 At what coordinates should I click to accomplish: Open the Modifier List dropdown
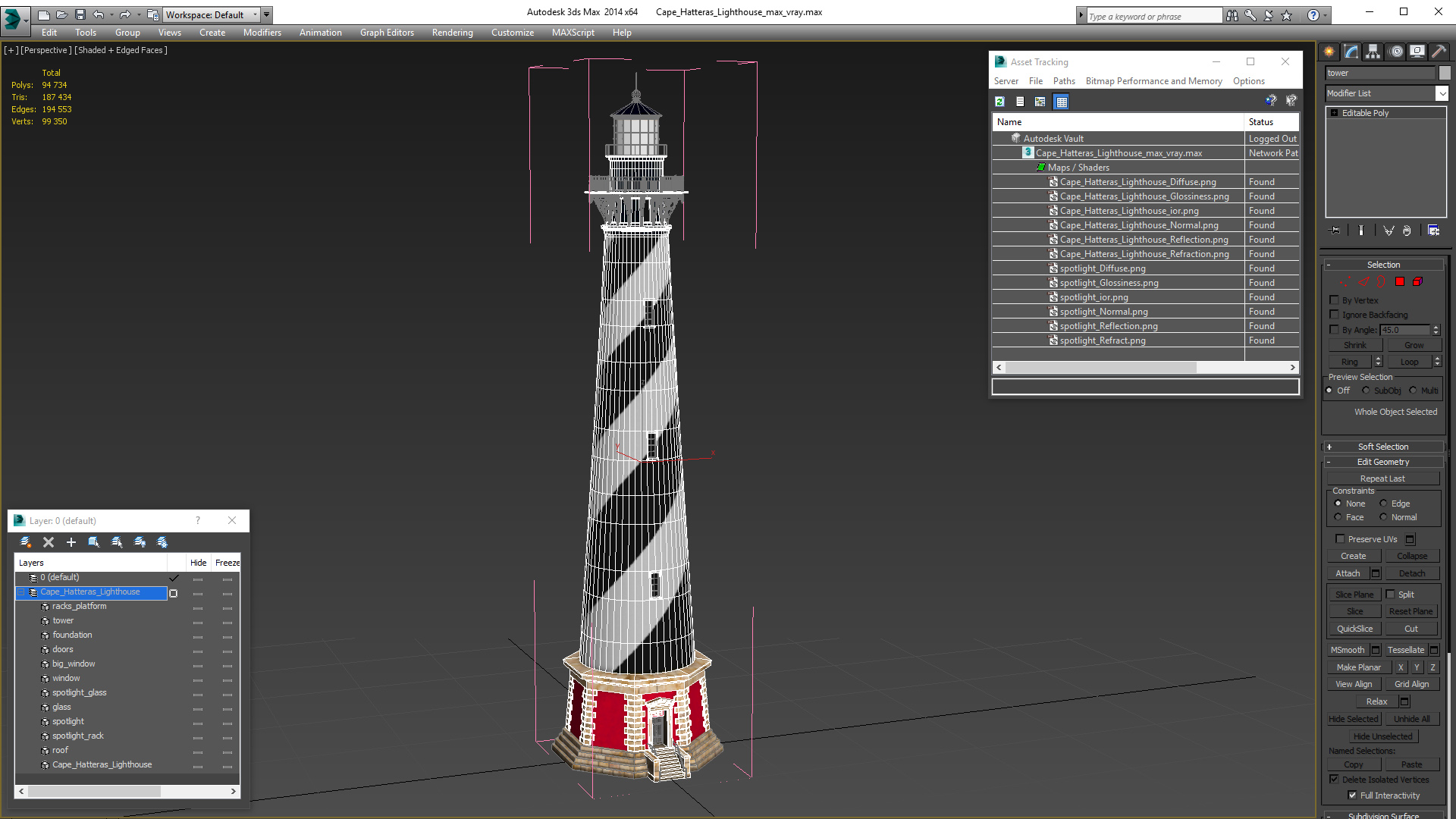coord(1442,93)
